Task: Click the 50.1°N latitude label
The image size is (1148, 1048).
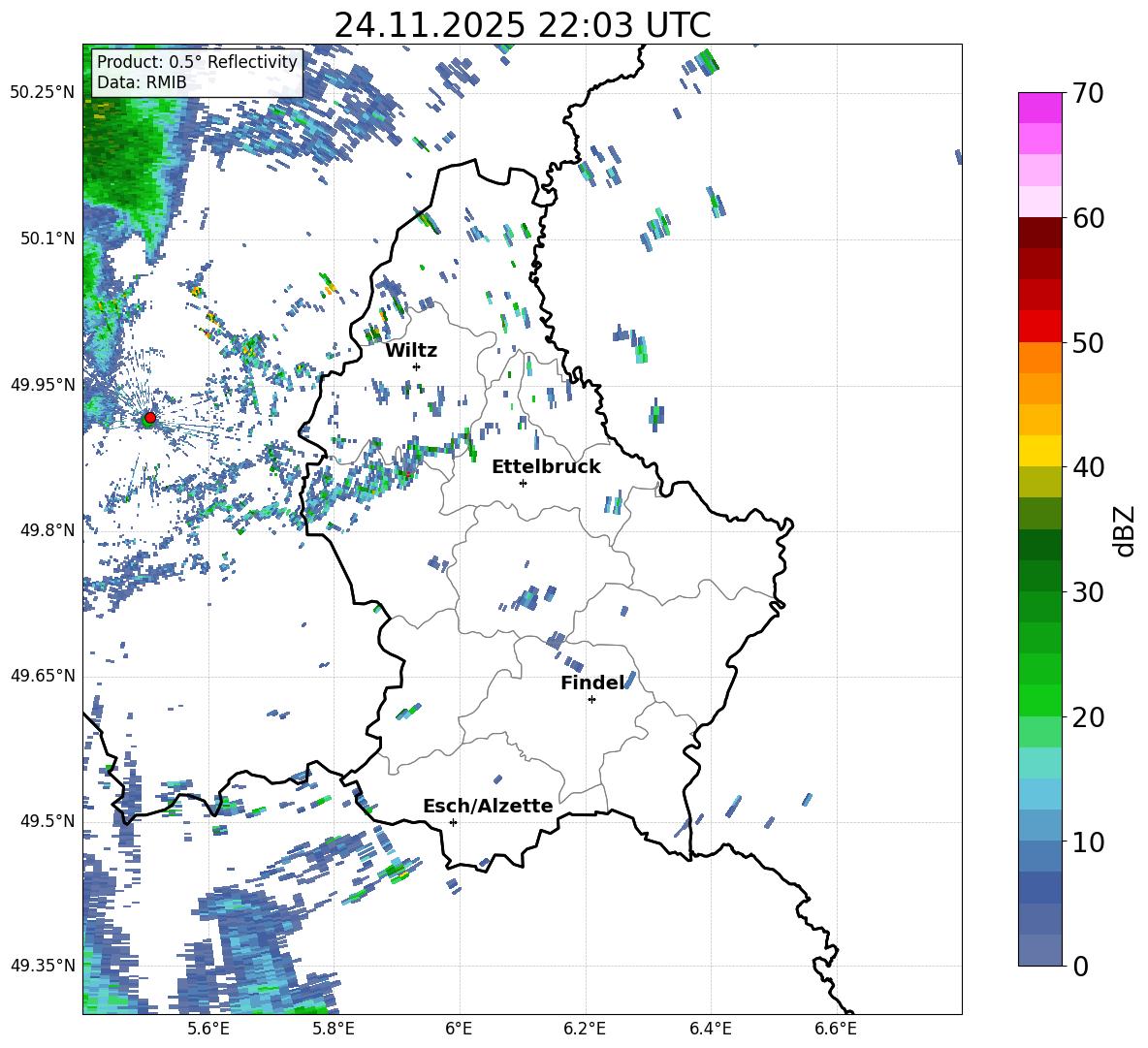Action: (47, 238)
